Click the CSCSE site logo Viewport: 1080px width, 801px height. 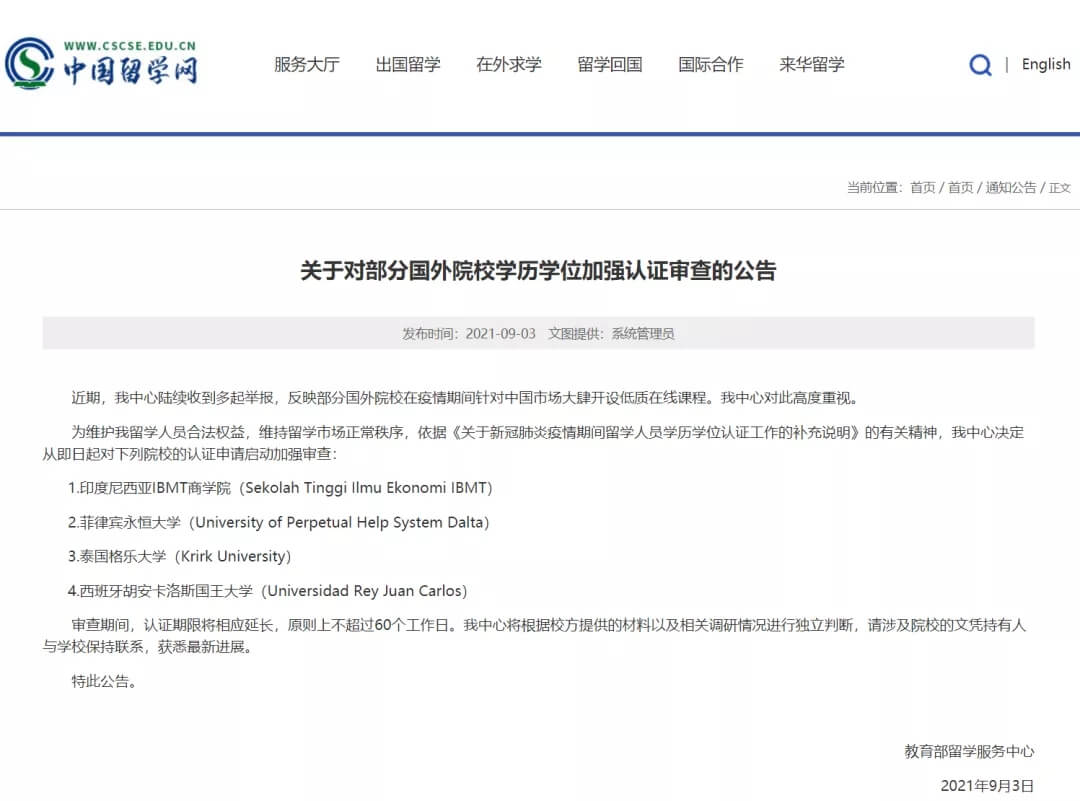click(101, 63)
